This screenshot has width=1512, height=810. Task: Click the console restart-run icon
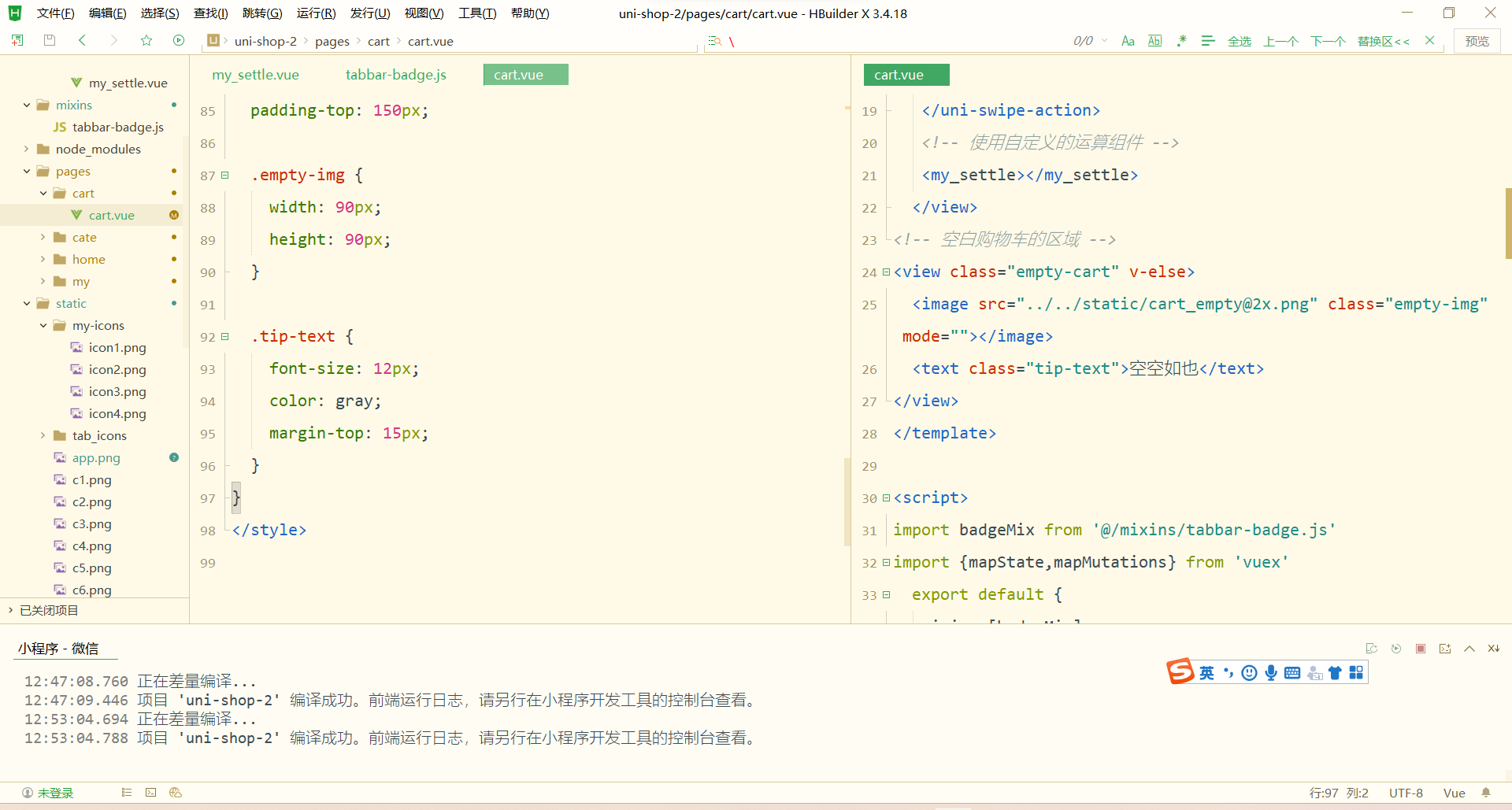coord(1372,649)
